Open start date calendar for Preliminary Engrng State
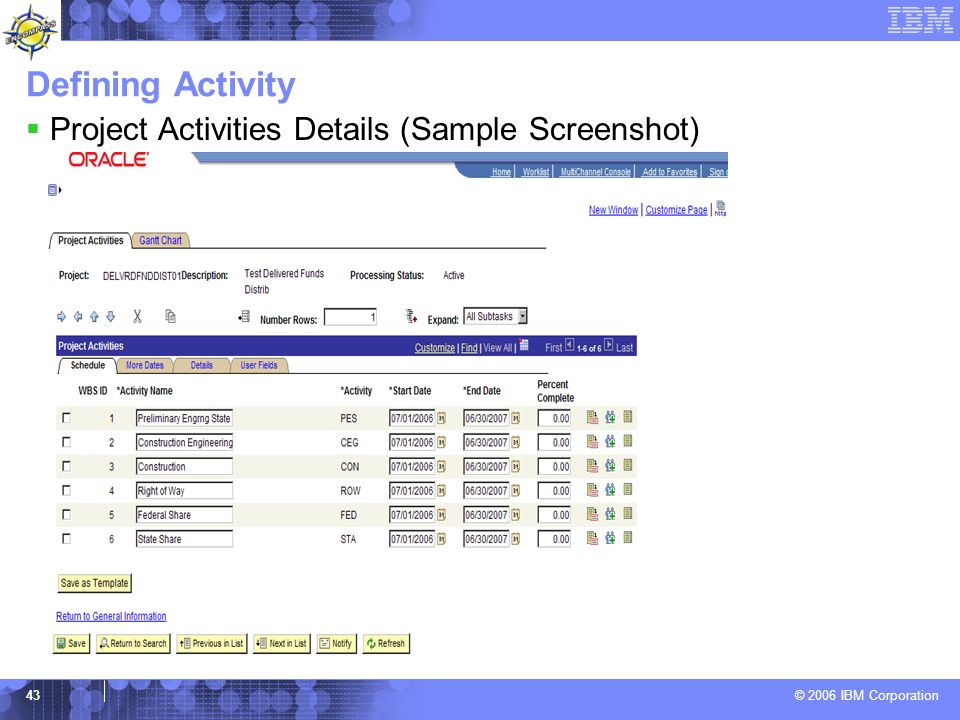This screenshot has height=720, width=960. (441, 418)
